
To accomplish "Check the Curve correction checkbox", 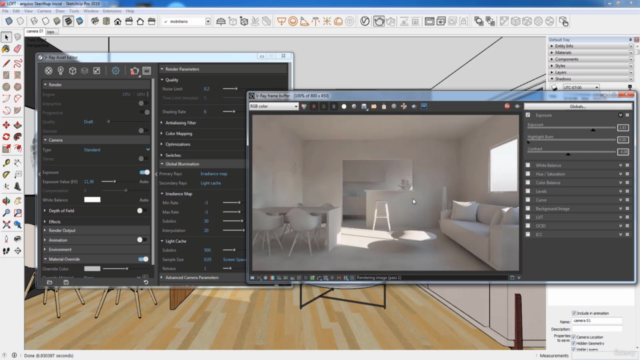I will pos(528,200).
